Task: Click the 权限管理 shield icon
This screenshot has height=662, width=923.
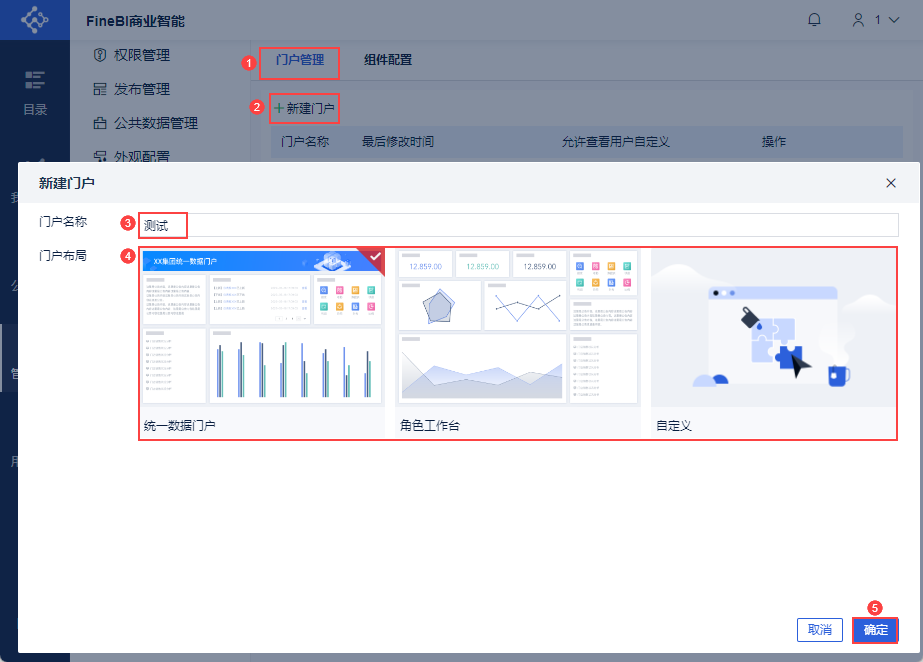Action: click(x=100, y=55)
